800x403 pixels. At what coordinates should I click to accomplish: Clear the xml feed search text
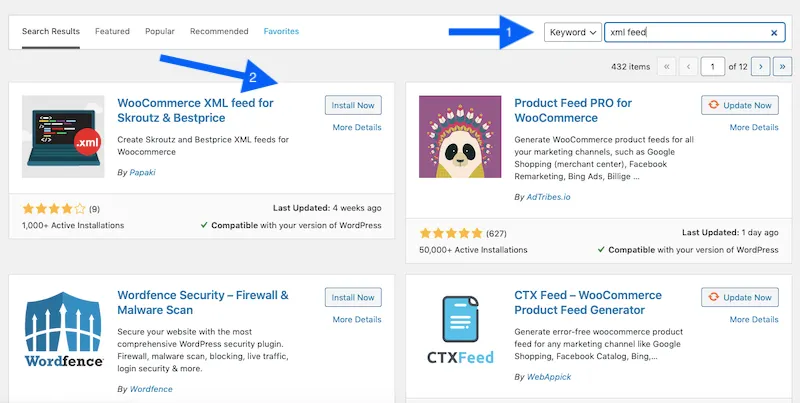(774, 33)
